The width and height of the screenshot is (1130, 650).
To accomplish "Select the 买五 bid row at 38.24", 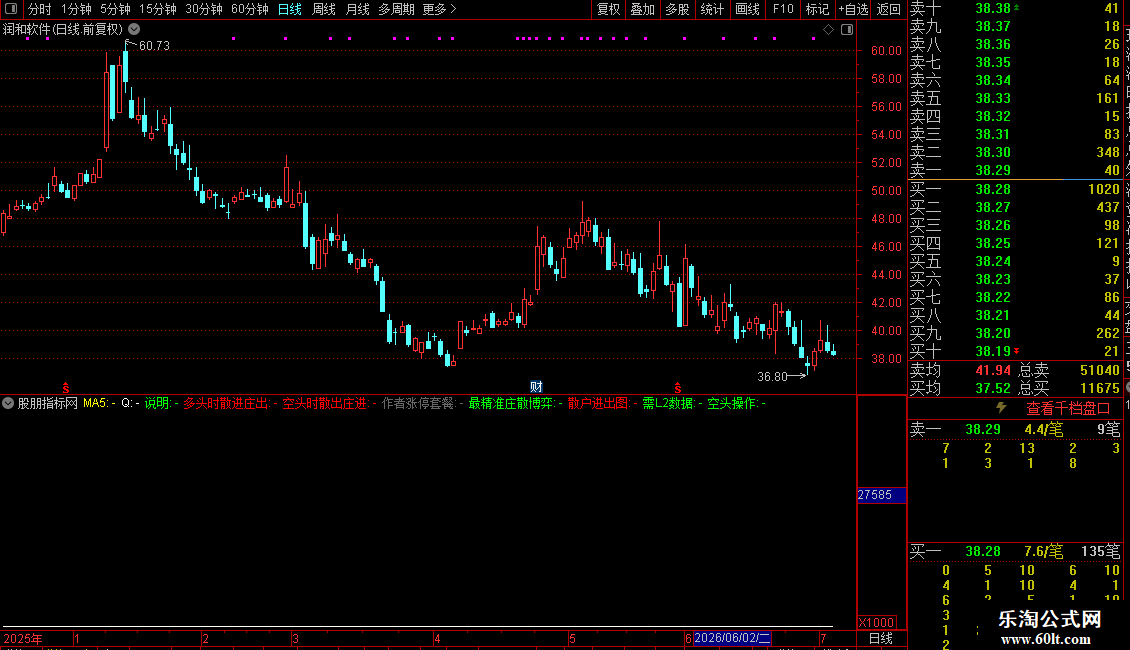I will [1015, 261].
